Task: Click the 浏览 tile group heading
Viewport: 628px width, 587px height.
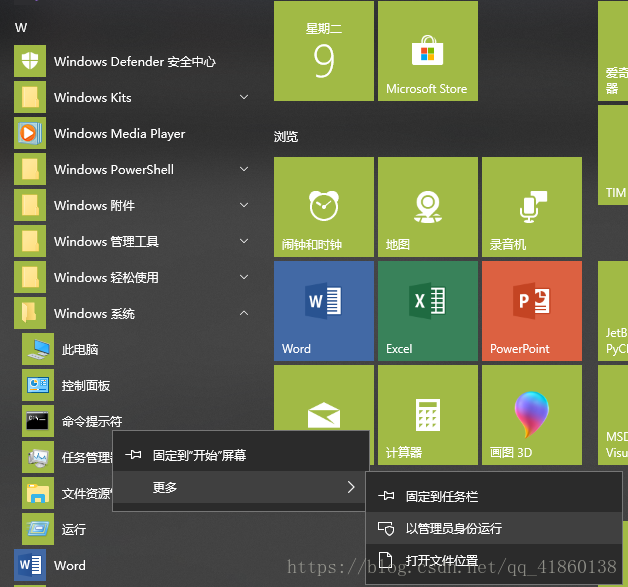Action: pyautogui.click(x=286, y=137)
